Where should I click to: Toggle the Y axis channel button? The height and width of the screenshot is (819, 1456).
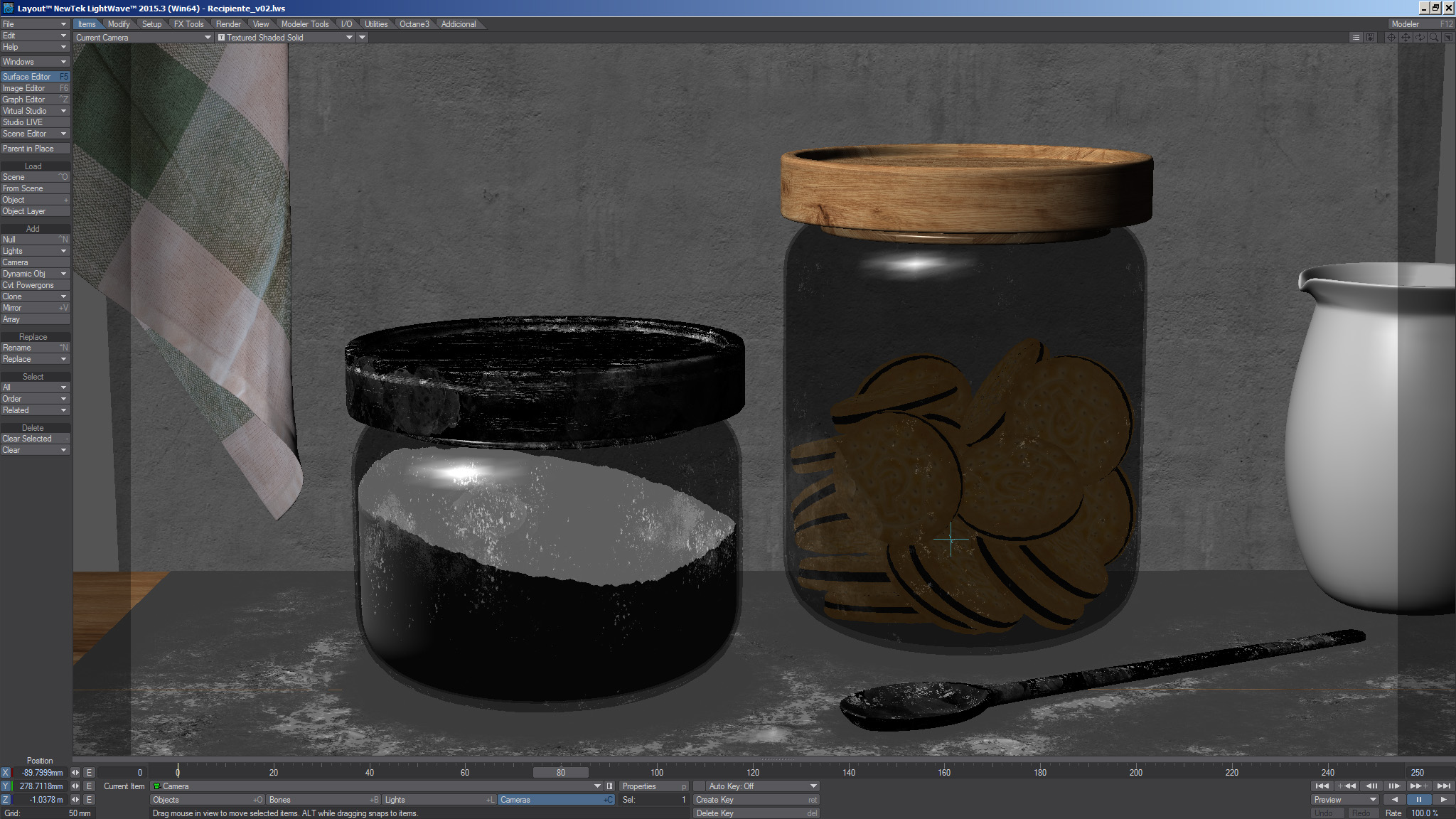pyautogui.click(x=6, y=786)
